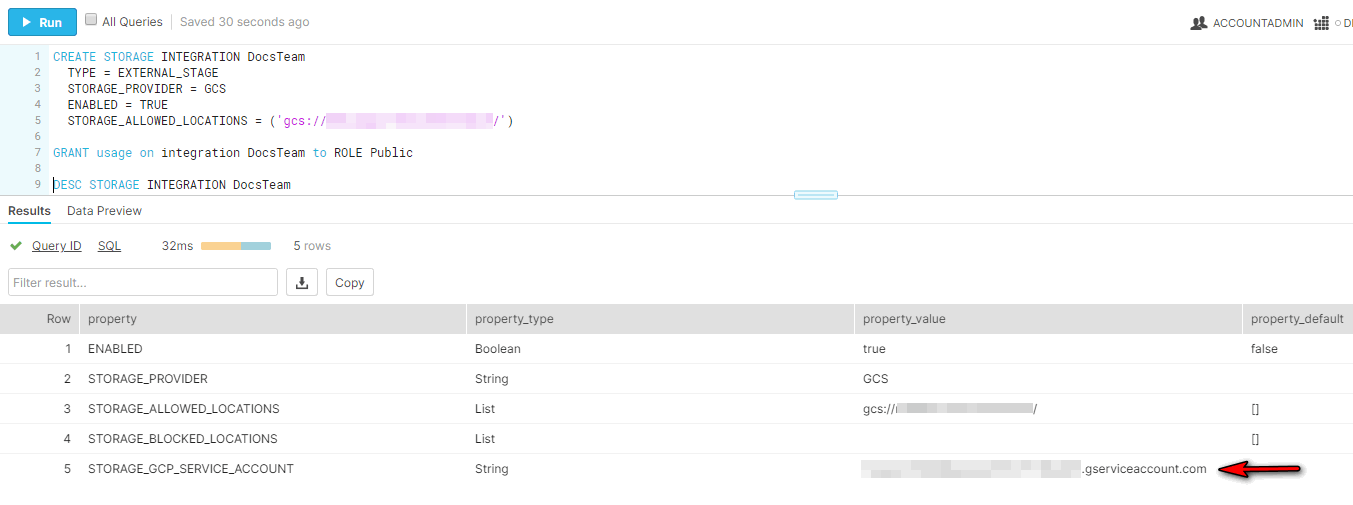Image resolution: width=1353 pixels, height=505 pixels.
Task: Click the property column header
Action: (272, 319)
